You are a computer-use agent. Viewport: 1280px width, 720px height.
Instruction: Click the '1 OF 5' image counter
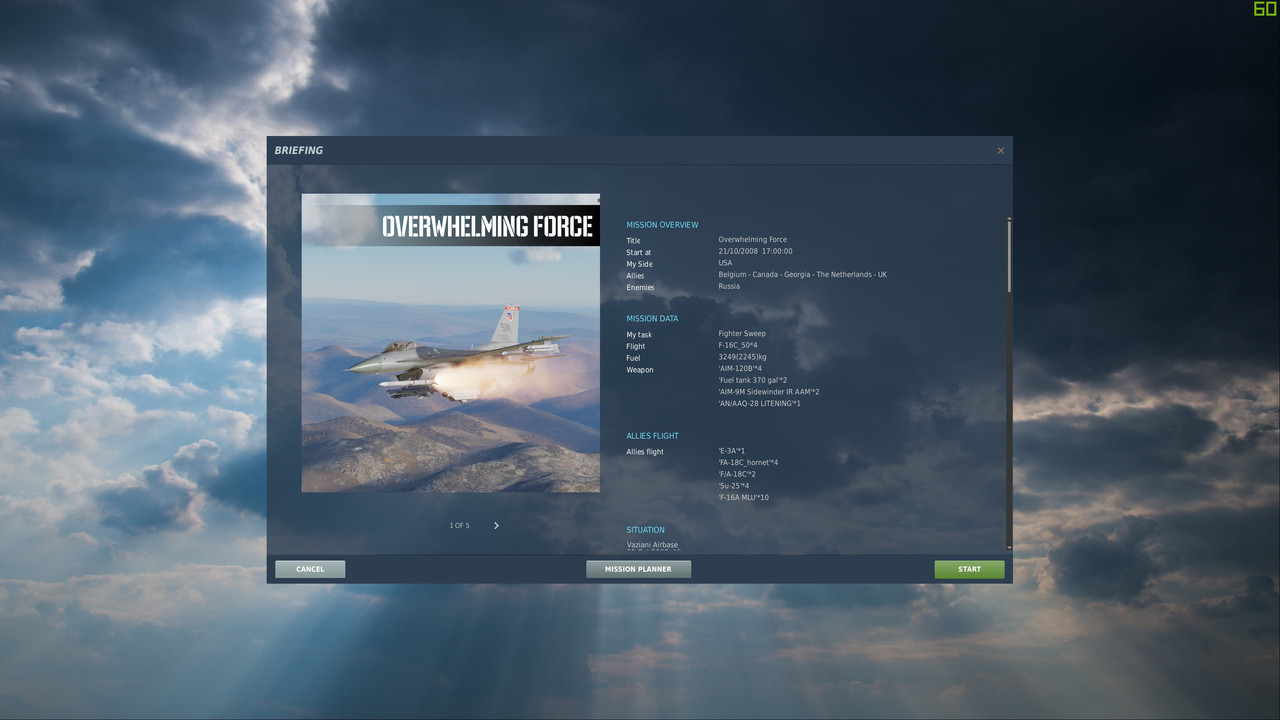[459, 525]
